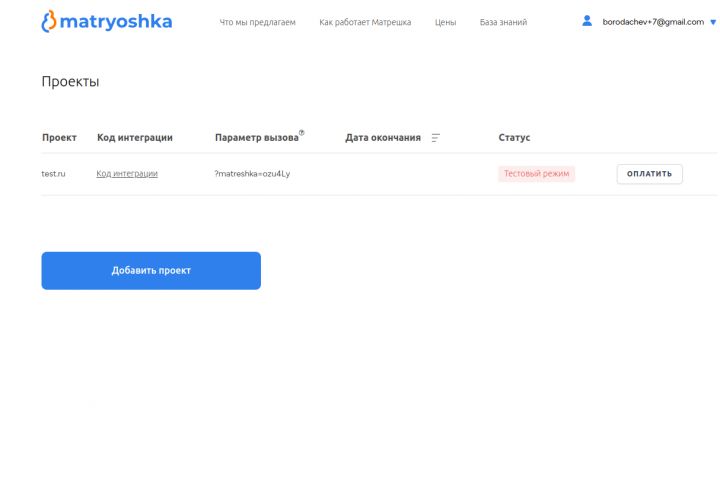Click the account email borodachev+7@gmail.com

[x=653, y=22]
